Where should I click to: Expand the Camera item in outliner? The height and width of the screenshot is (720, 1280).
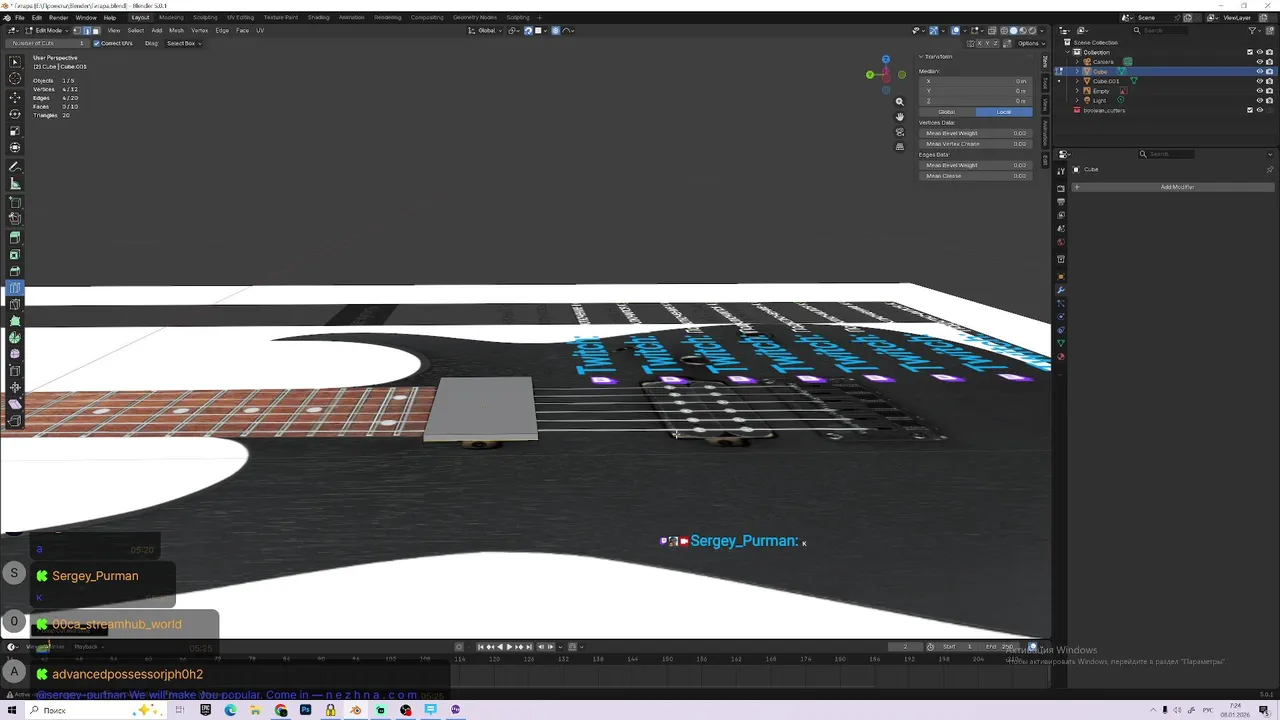click(x=1077, y=62)
